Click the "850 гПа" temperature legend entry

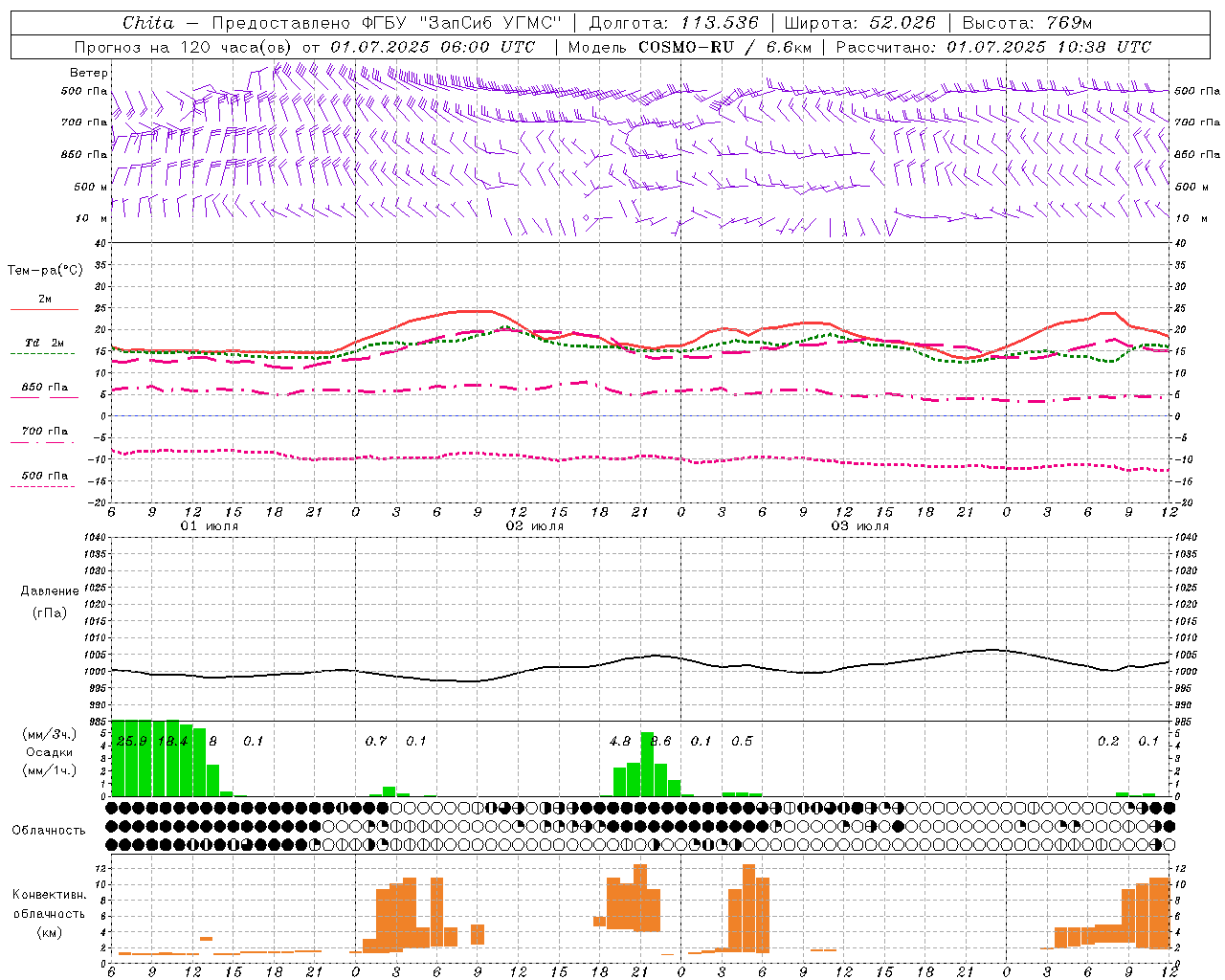click(x=45, y=388)
